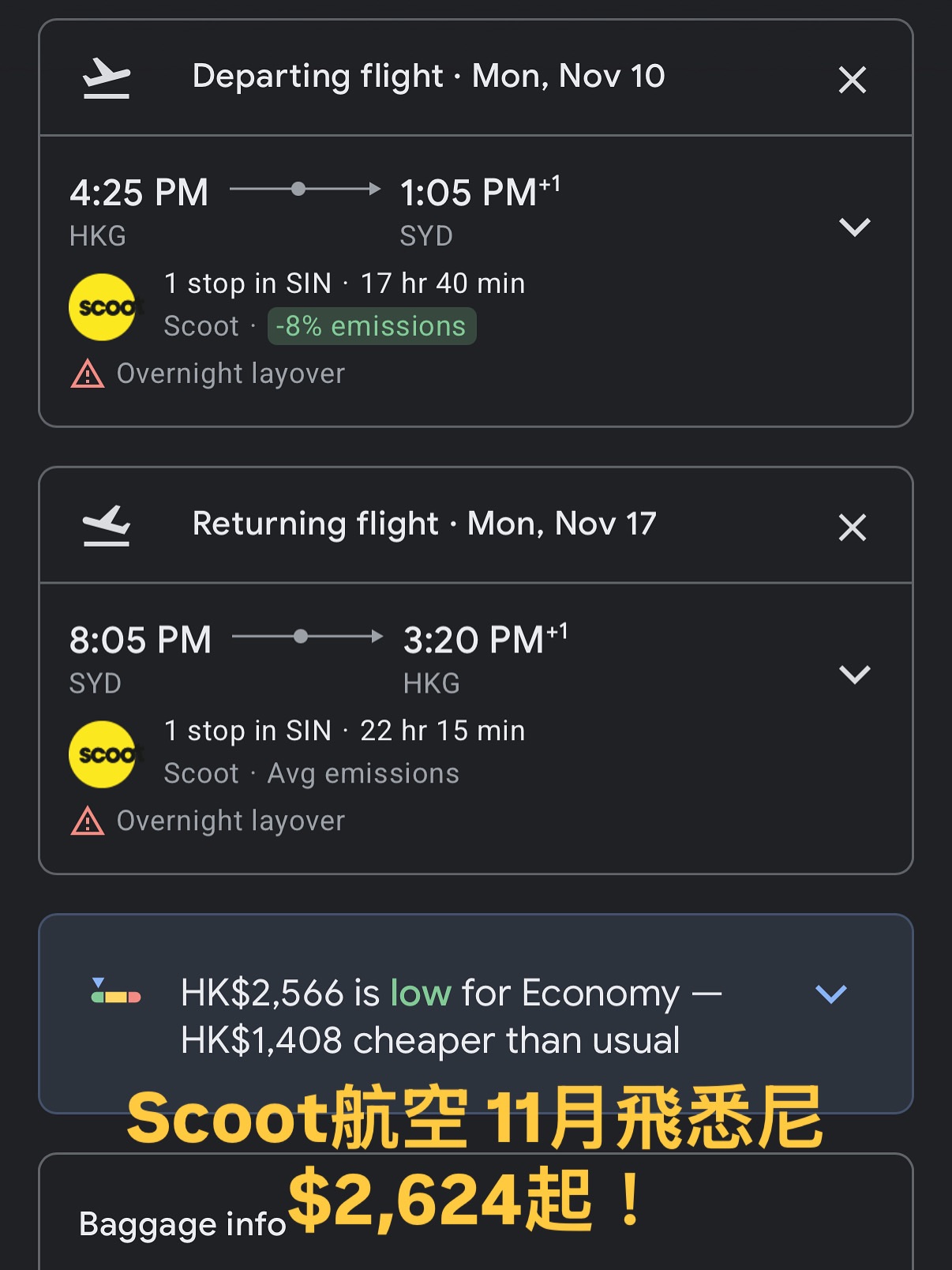Click the departing overnight layover warning icon
This screenshot has width=952, height=1270.
(88, 374)
